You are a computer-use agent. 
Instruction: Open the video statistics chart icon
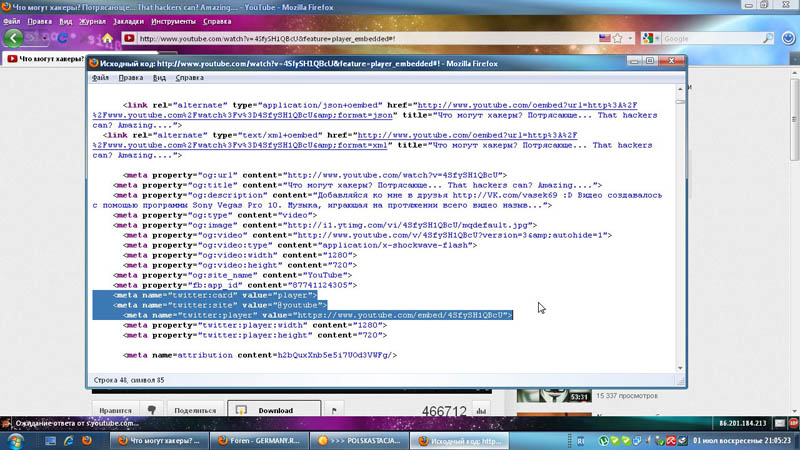coord(481,410)
